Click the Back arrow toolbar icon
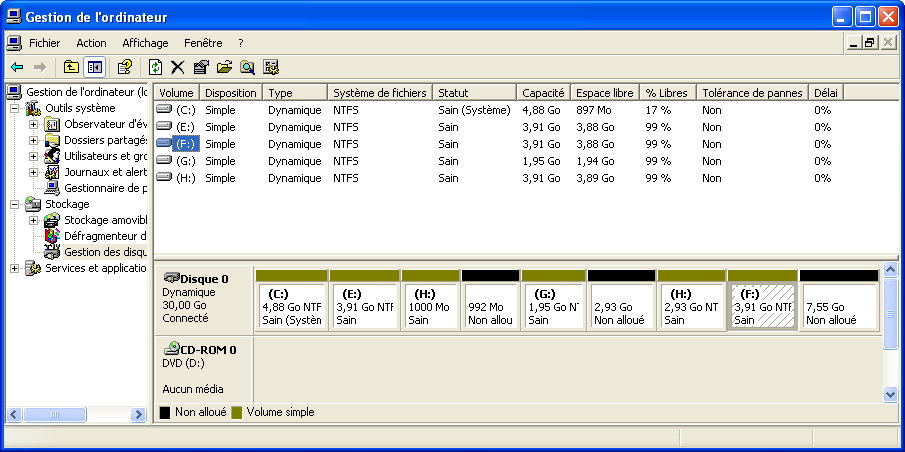 coord(17,68)
